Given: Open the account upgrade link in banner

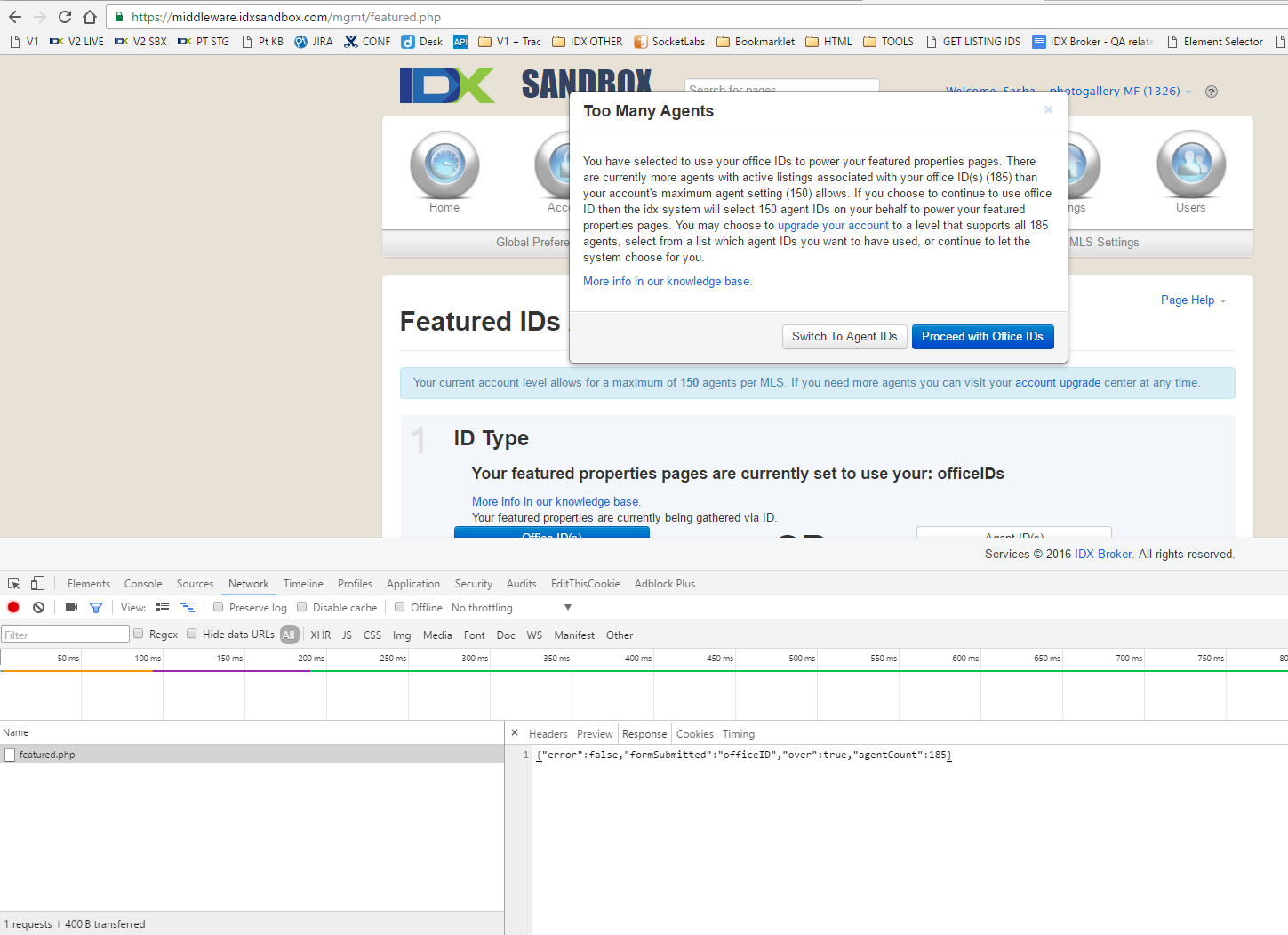Looking at the screenshot, I should [1058, 383].
